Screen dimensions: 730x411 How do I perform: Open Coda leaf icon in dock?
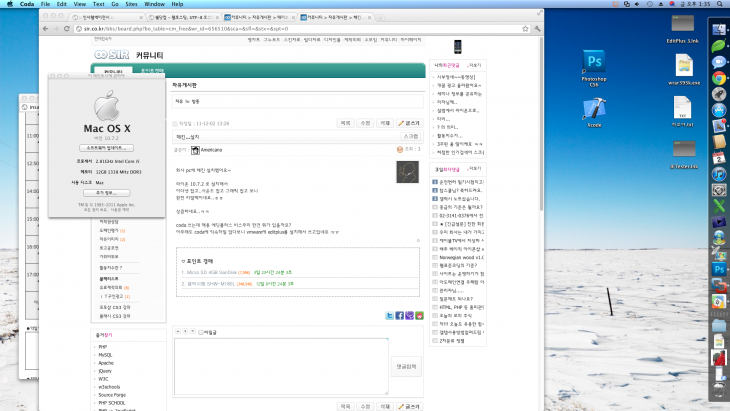tap(719, 45)
